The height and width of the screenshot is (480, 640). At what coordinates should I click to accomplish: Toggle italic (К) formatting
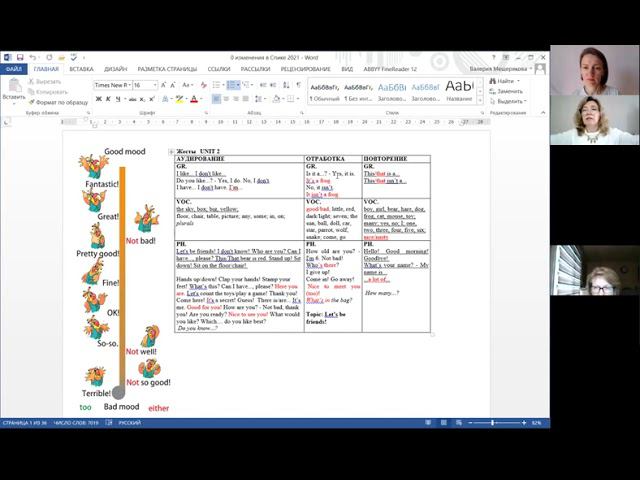click(x=108, y=99)
